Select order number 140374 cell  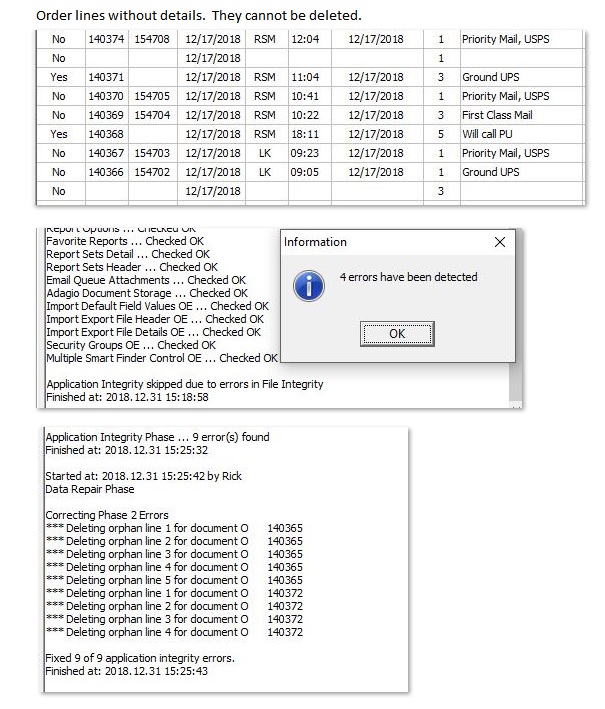click(107, 39)
